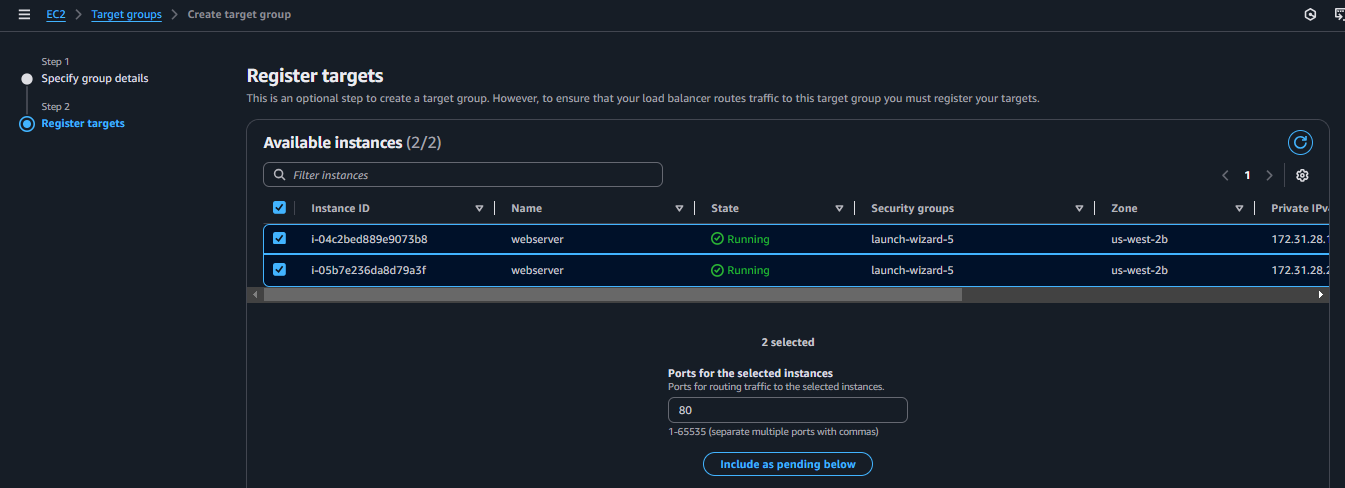
Task: Sort by Name column arrow
Action: point(679,208)
